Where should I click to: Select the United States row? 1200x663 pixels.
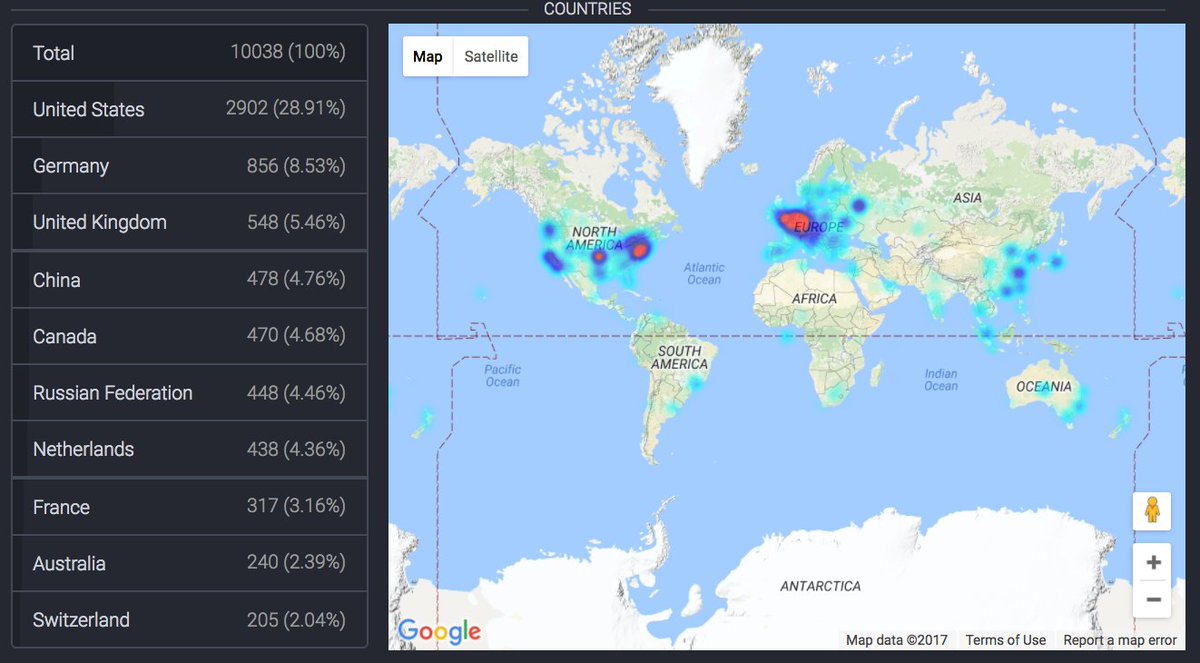pos(189,109)
